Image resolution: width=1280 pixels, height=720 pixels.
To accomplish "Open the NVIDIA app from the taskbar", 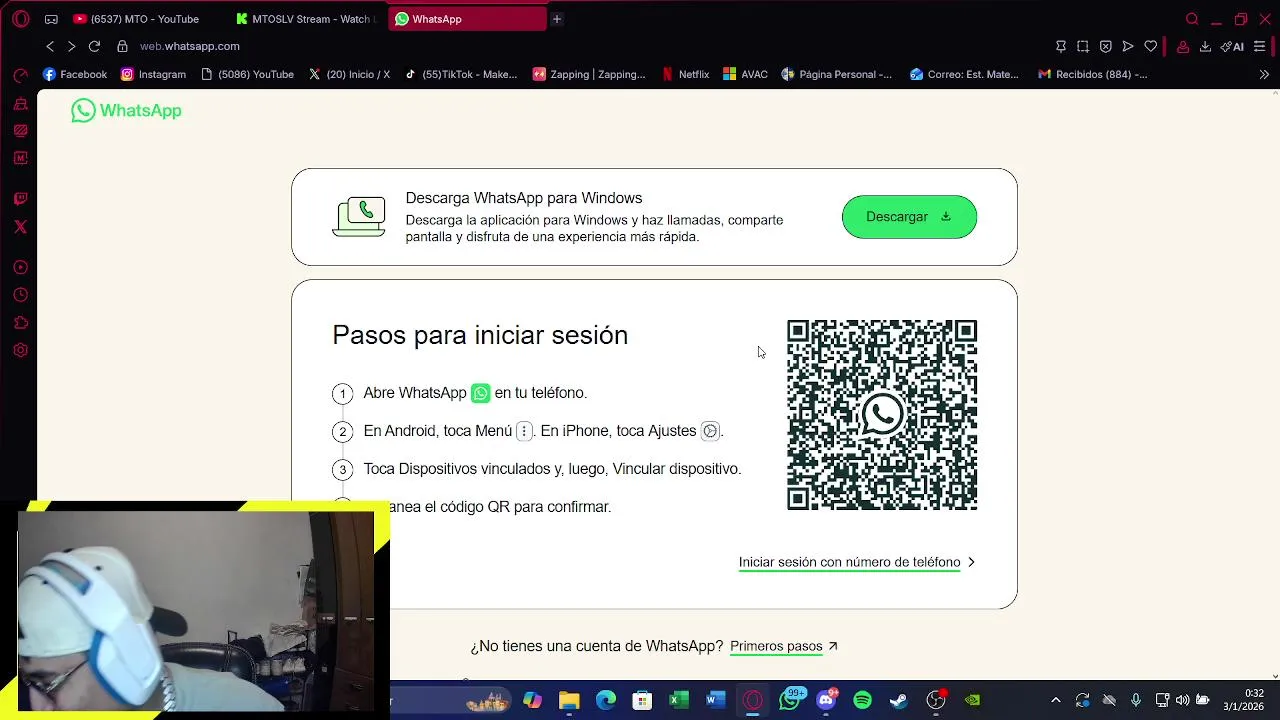I will (x=973, y=700).
